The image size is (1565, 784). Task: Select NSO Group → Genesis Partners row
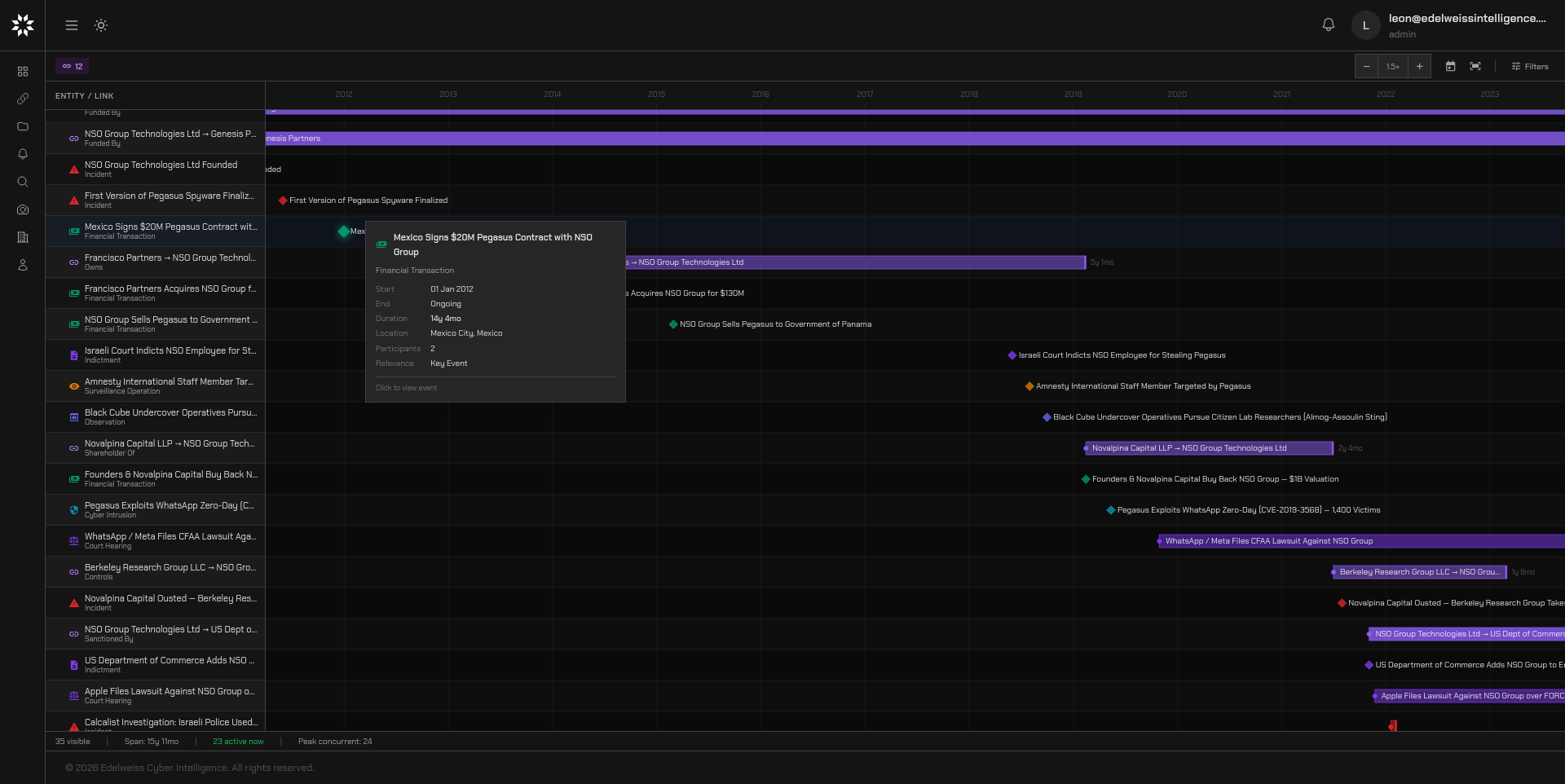155,139
